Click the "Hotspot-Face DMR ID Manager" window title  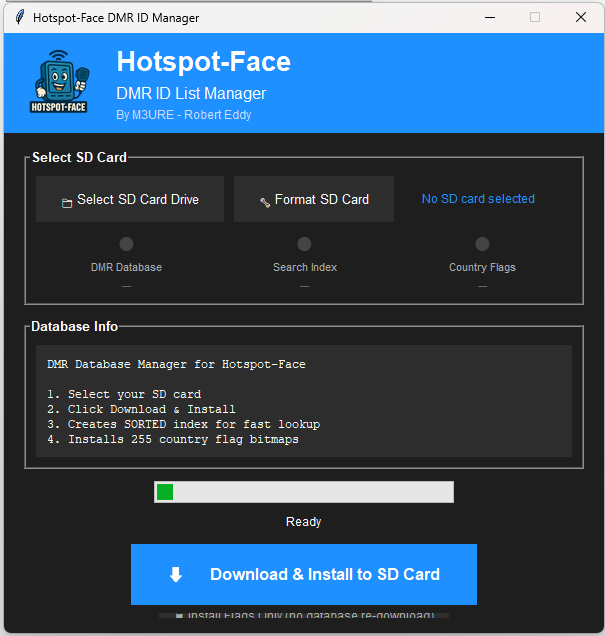tap(116, 18)
